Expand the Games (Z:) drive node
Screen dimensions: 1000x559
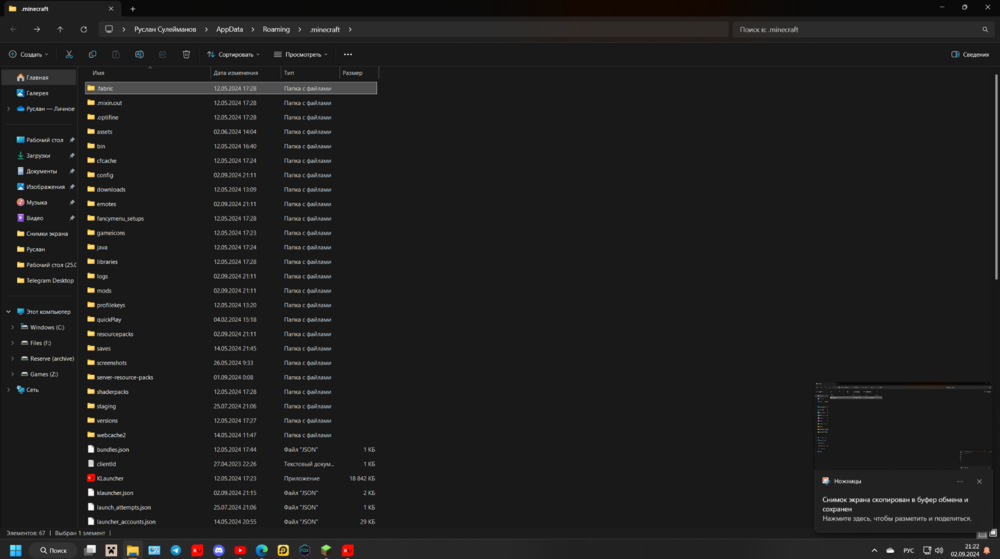pyautogui.click(x=12, y=374)
